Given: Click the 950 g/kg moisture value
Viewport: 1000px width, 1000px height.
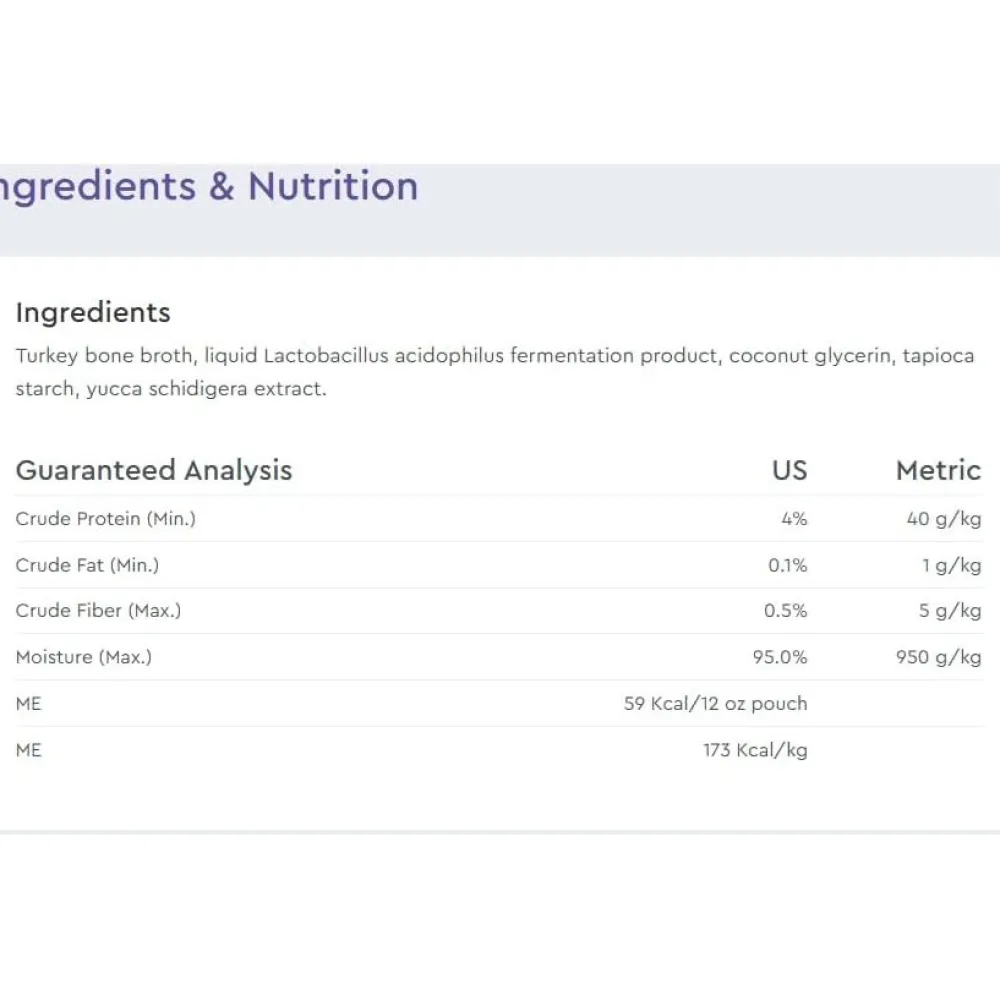Looking at the screenshot, I should tap(938, 657).
